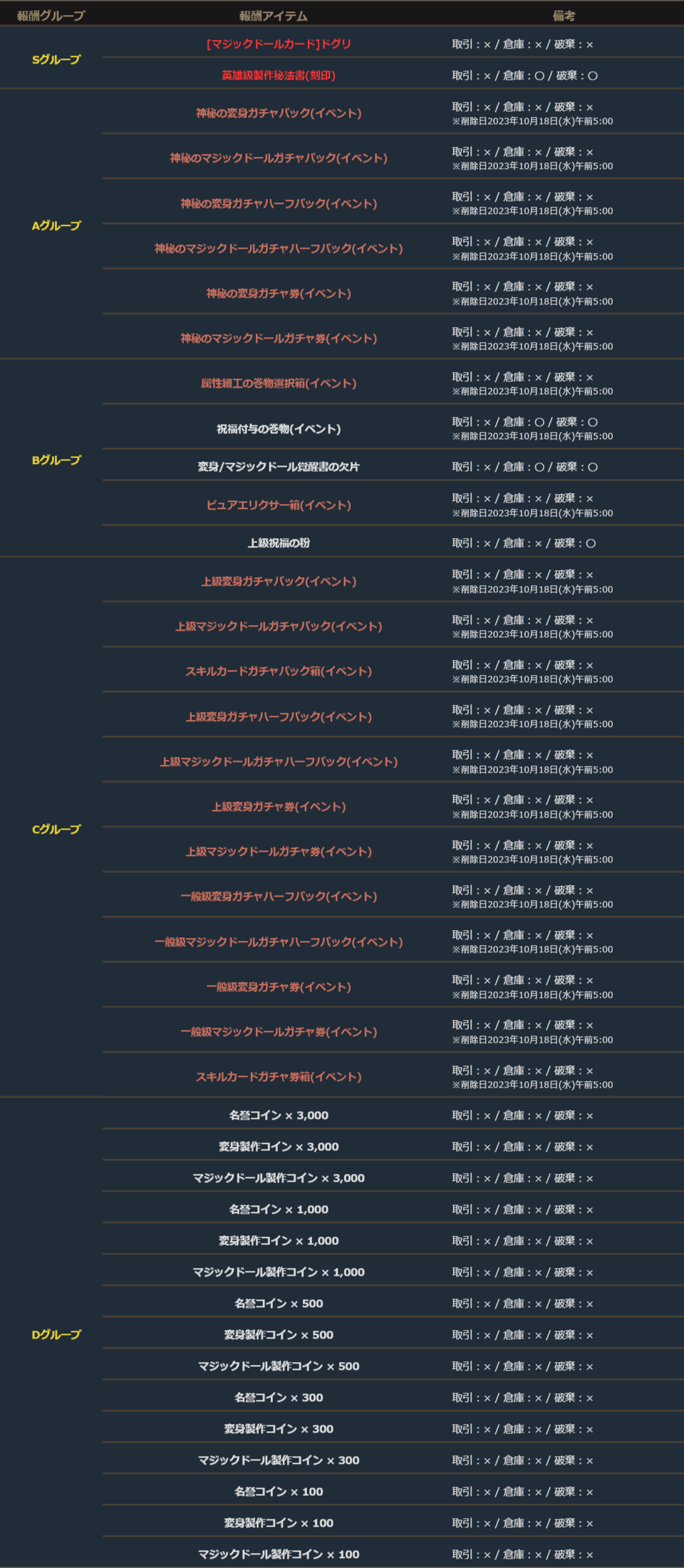Click スキルカードガチャパック箱(イベント) item
Image resolution: width=684 pixels, height=1568 pixels.
(279, 671)
